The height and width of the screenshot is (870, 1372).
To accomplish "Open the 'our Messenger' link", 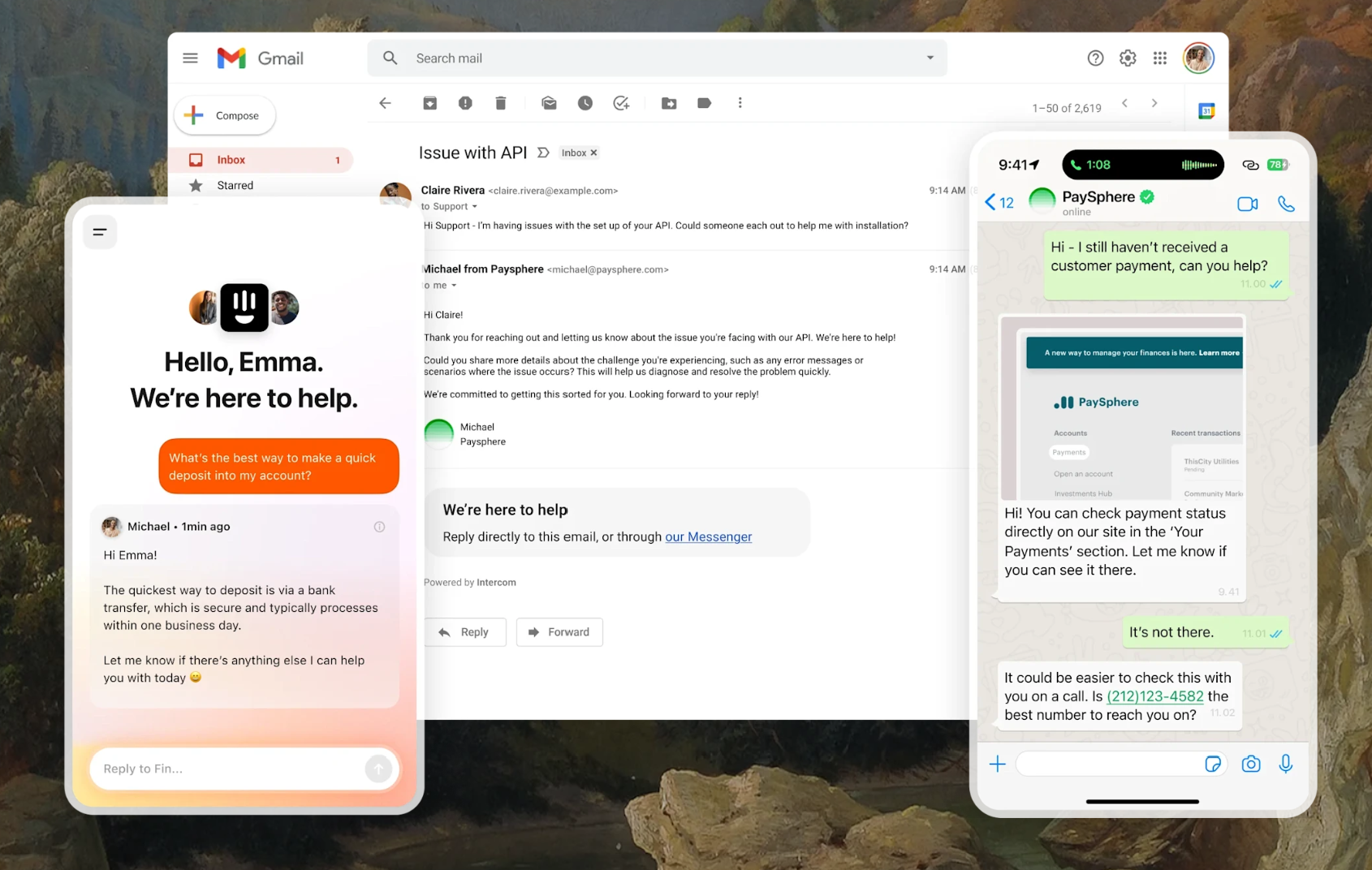I will pos(708,536).
